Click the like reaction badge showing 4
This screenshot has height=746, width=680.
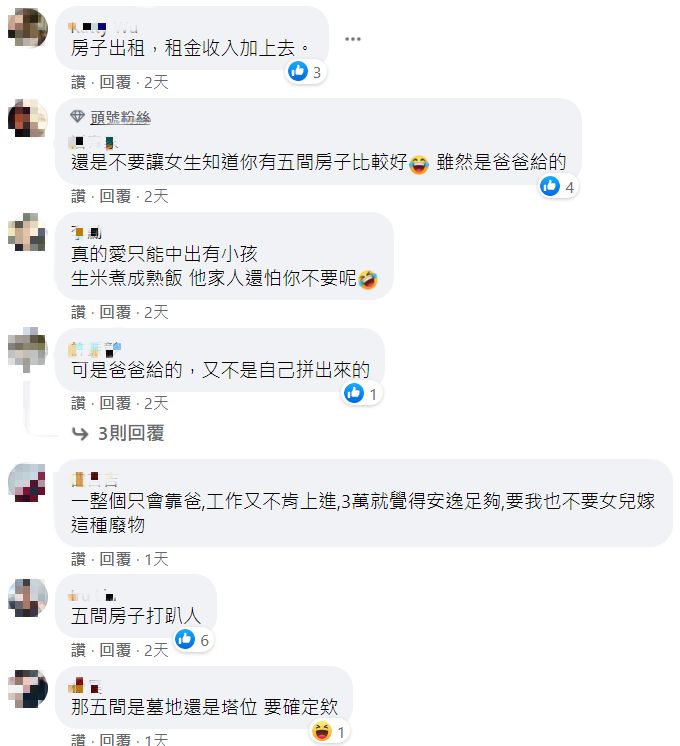pyautogui.click(x=558, y=186)
